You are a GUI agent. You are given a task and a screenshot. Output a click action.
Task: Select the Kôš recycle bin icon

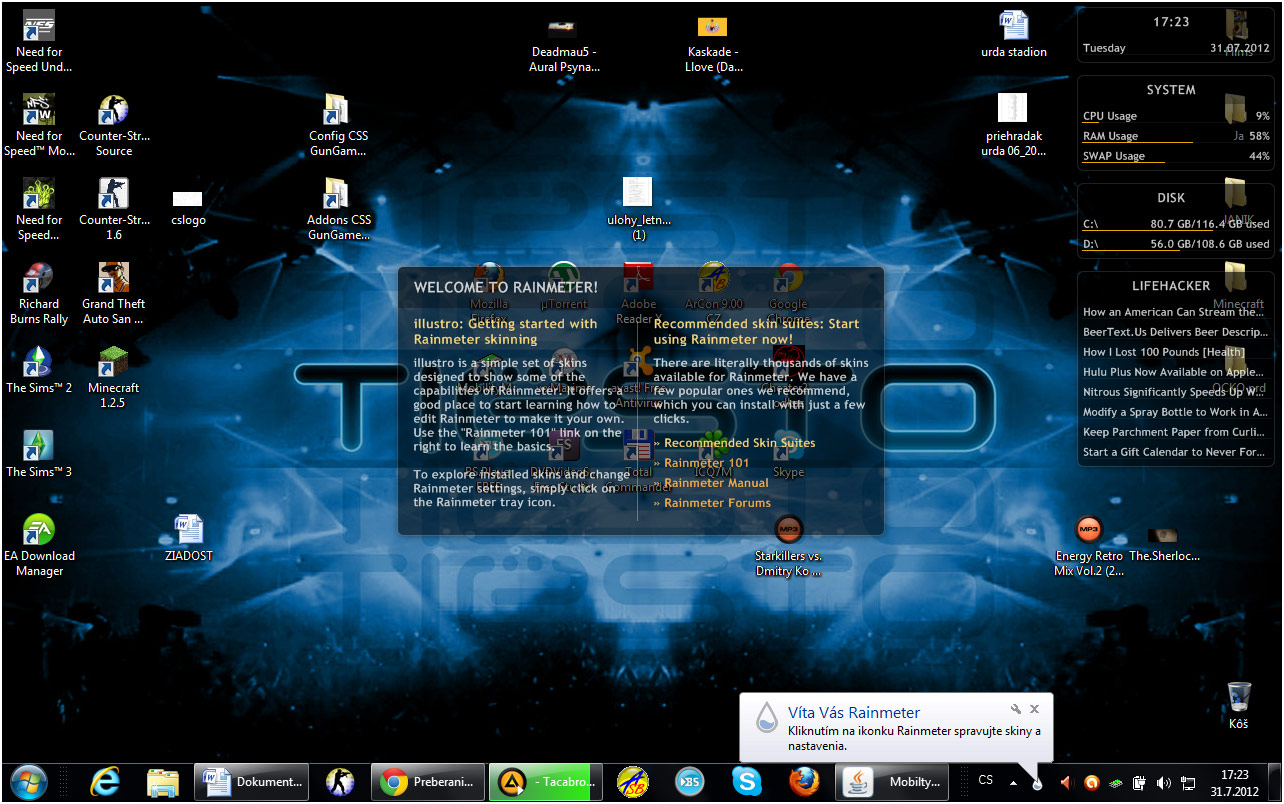click(x=1239, y=698)
